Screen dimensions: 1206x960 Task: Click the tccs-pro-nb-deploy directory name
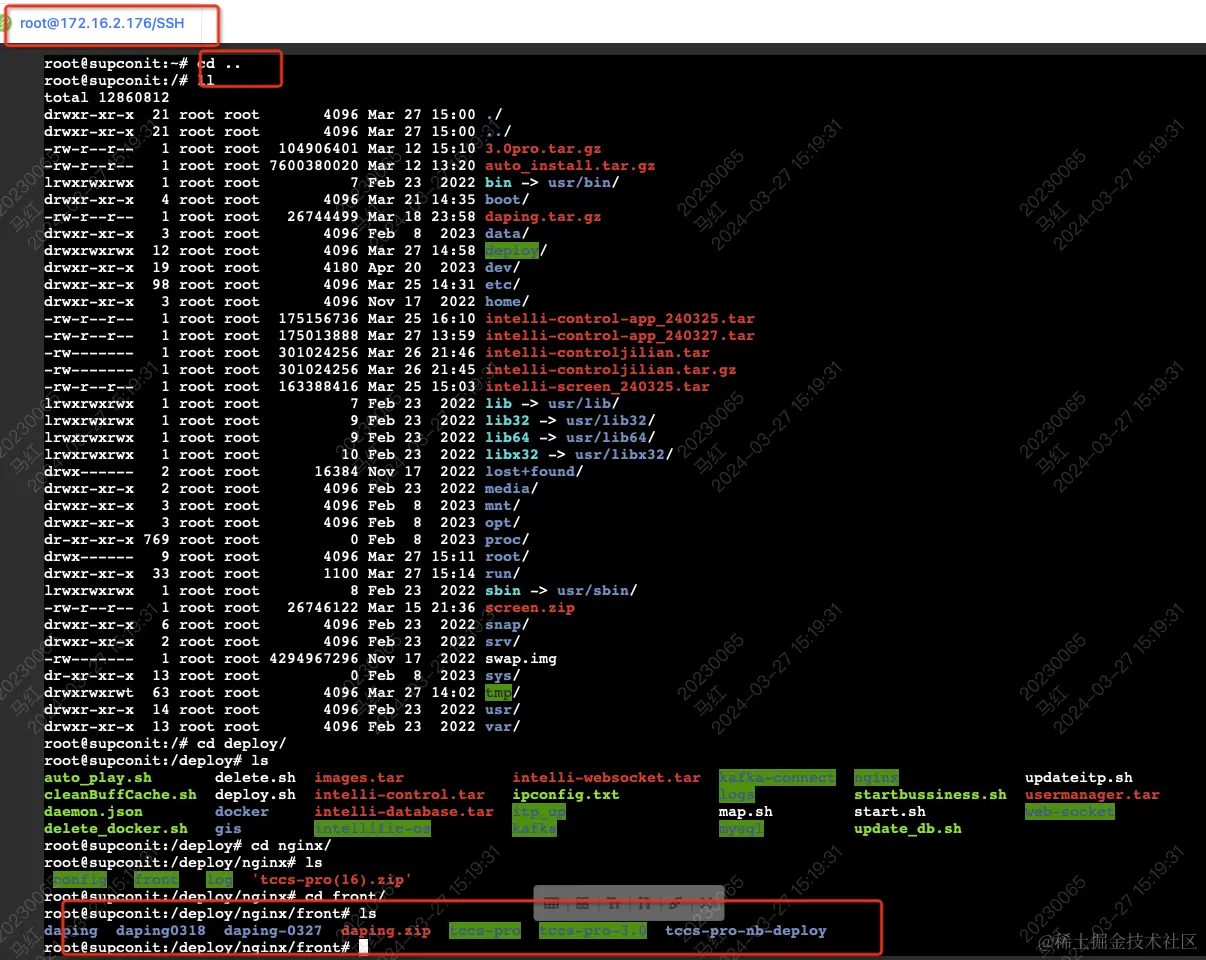click(746, 930)
